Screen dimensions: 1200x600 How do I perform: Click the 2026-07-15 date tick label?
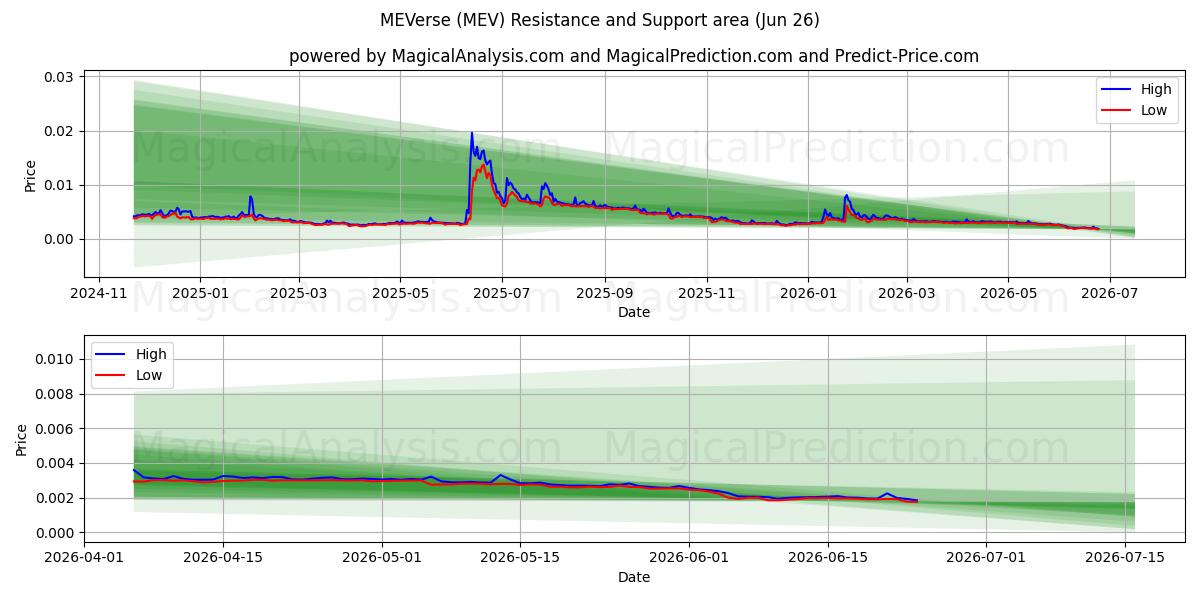(x=1125, y=558)
